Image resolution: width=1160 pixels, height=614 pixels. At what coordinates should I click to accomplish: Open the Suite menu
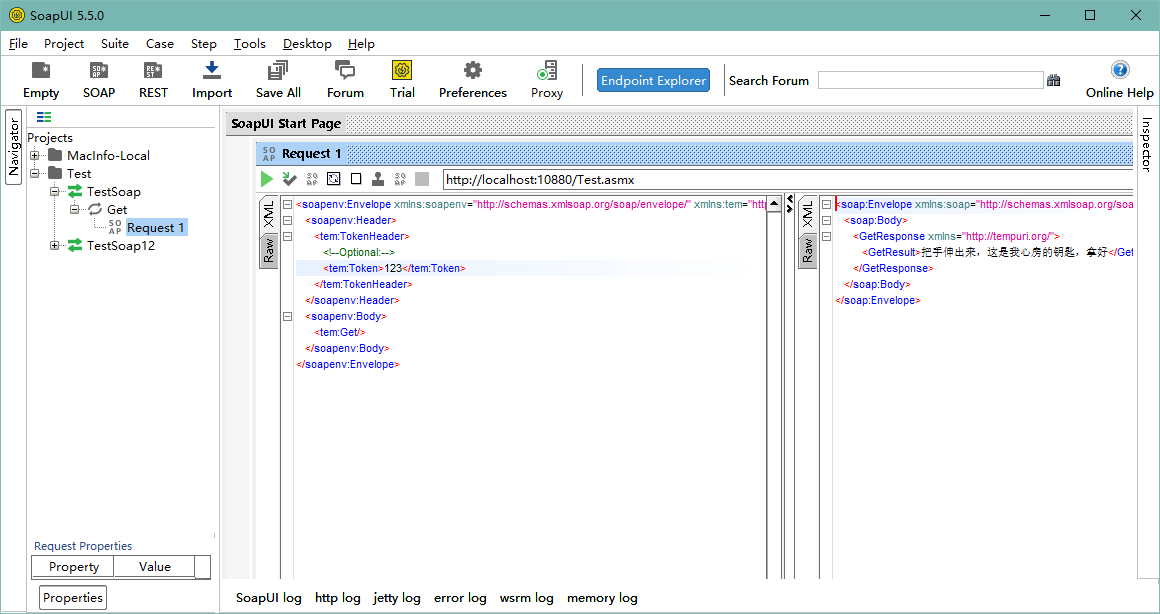(115, 44)
